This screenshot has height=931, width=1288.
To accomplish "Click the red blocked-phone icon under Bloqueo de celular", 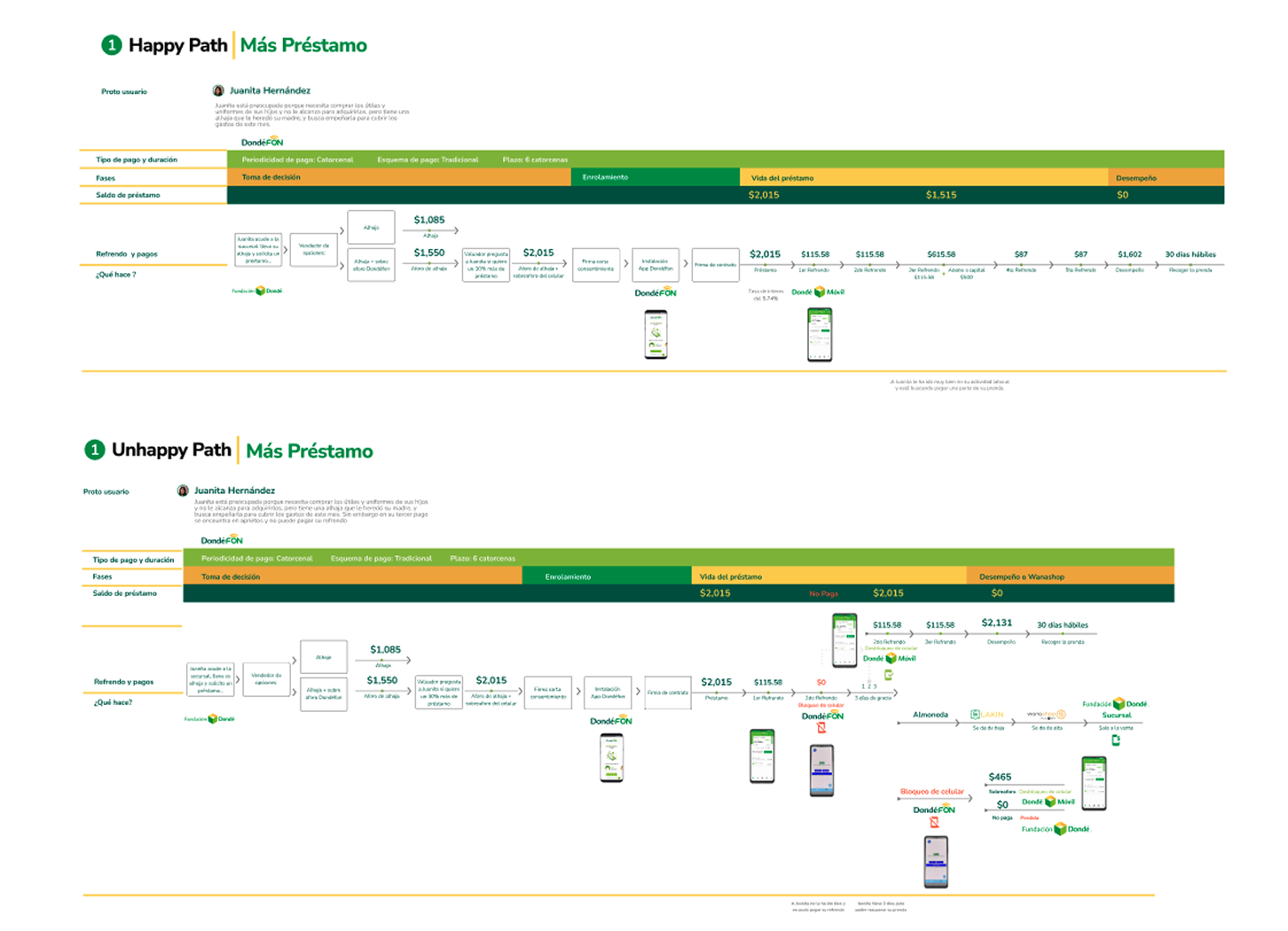I will (x=935, y=822).
